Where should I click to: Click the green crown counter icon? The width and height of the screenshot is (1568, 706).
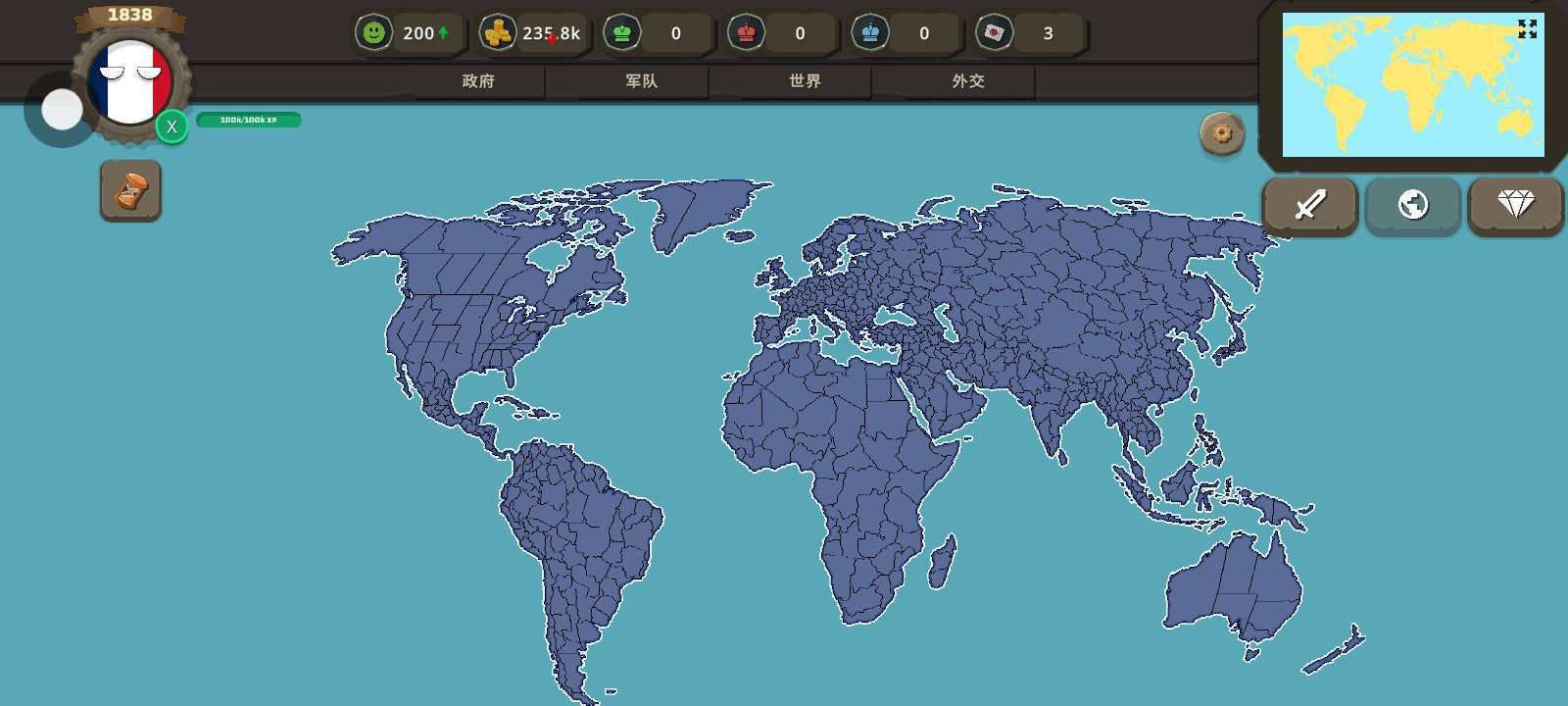pos(622,33)
